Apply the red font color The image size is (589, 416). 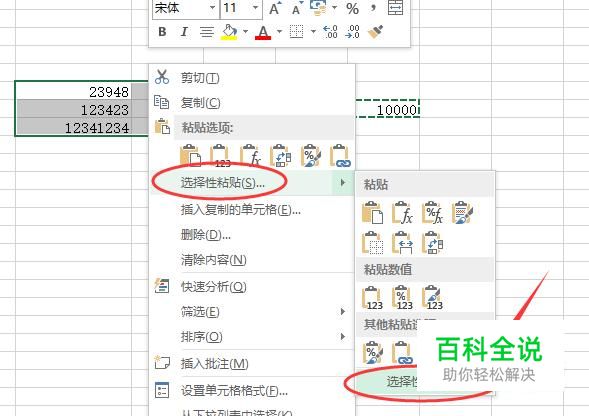(x=263, y=32)
